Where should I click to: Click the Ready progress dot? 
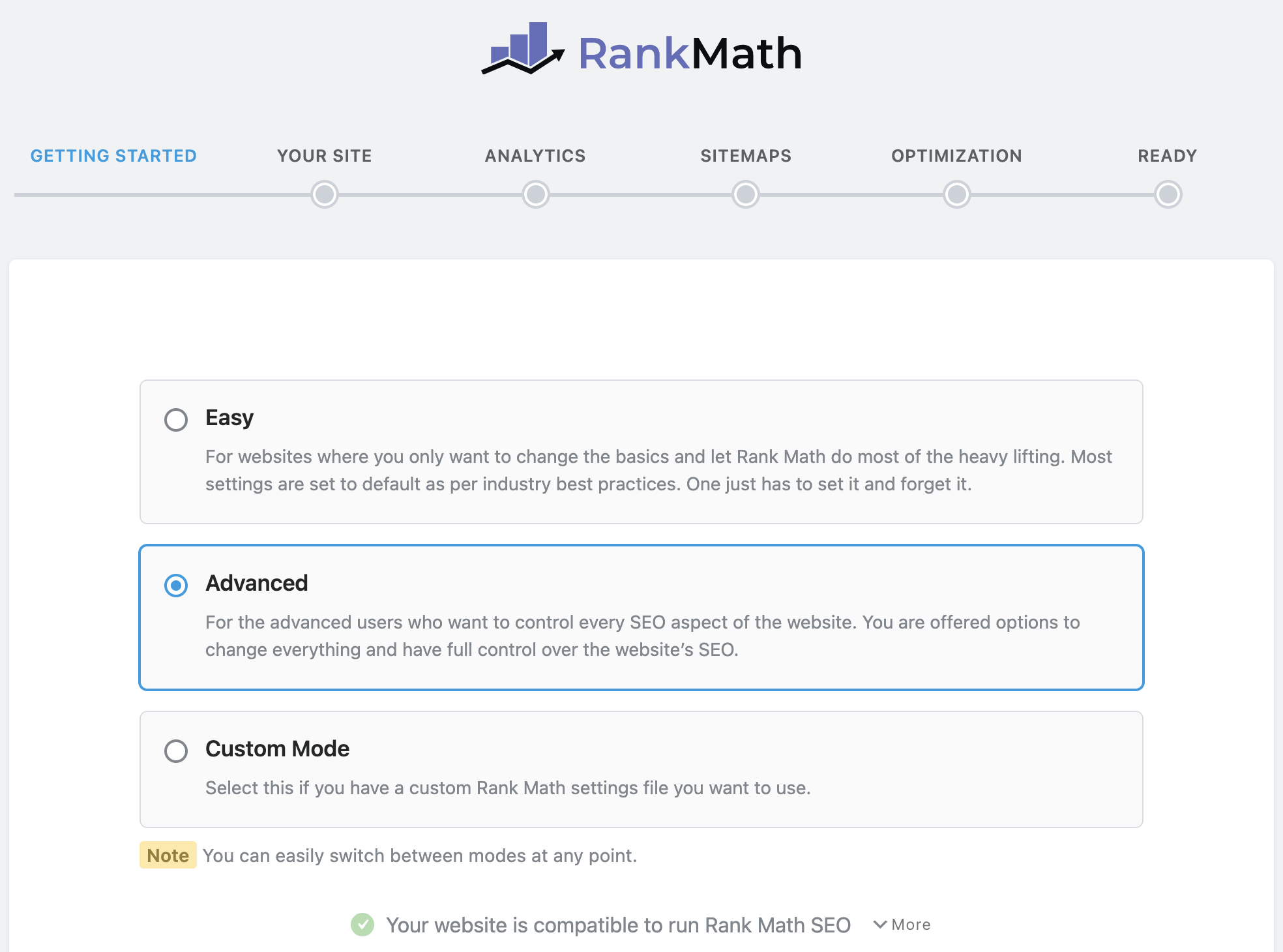1168,194
